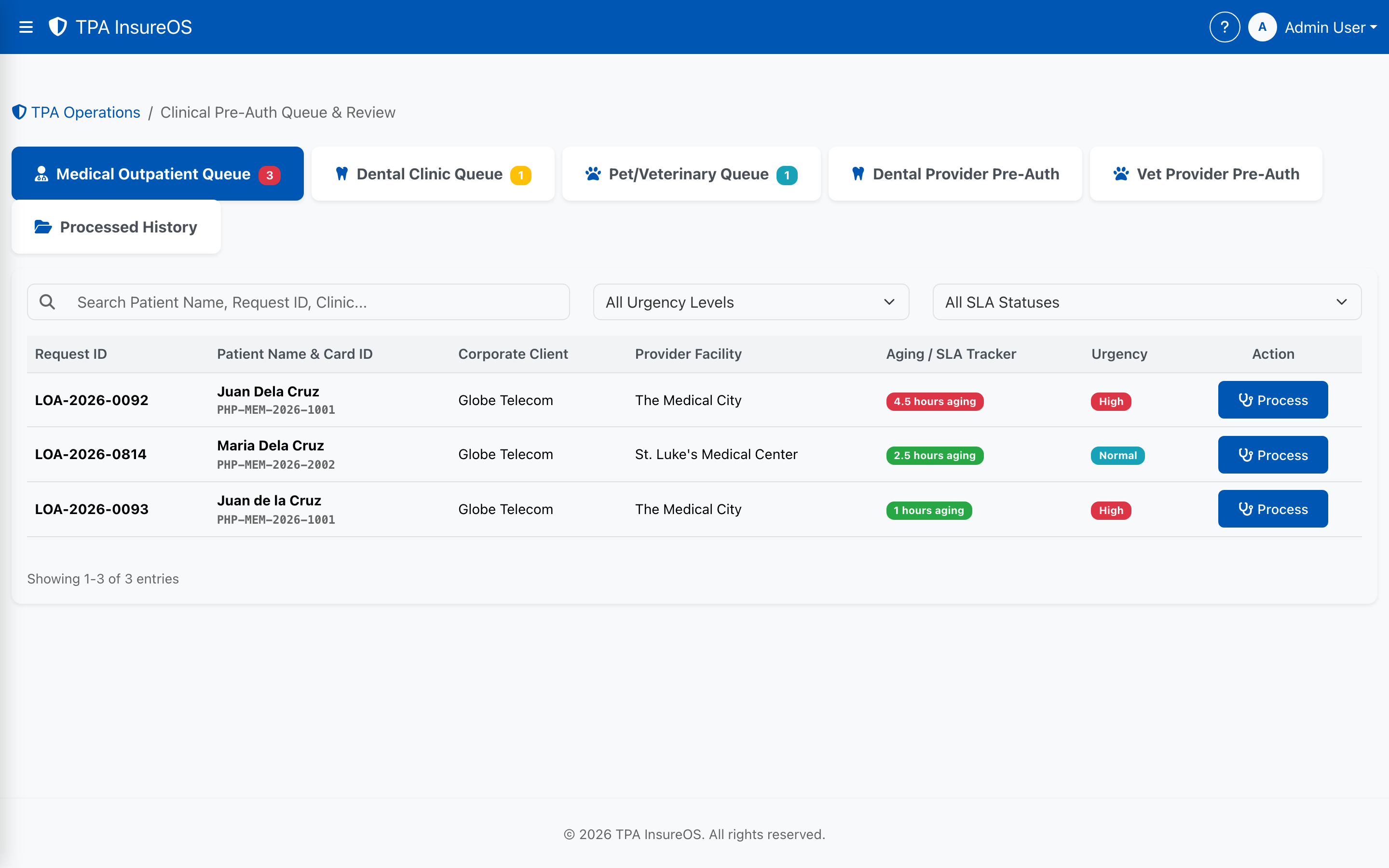
Task: Process request LOA-2026-0092
Action: point(1272,400)
